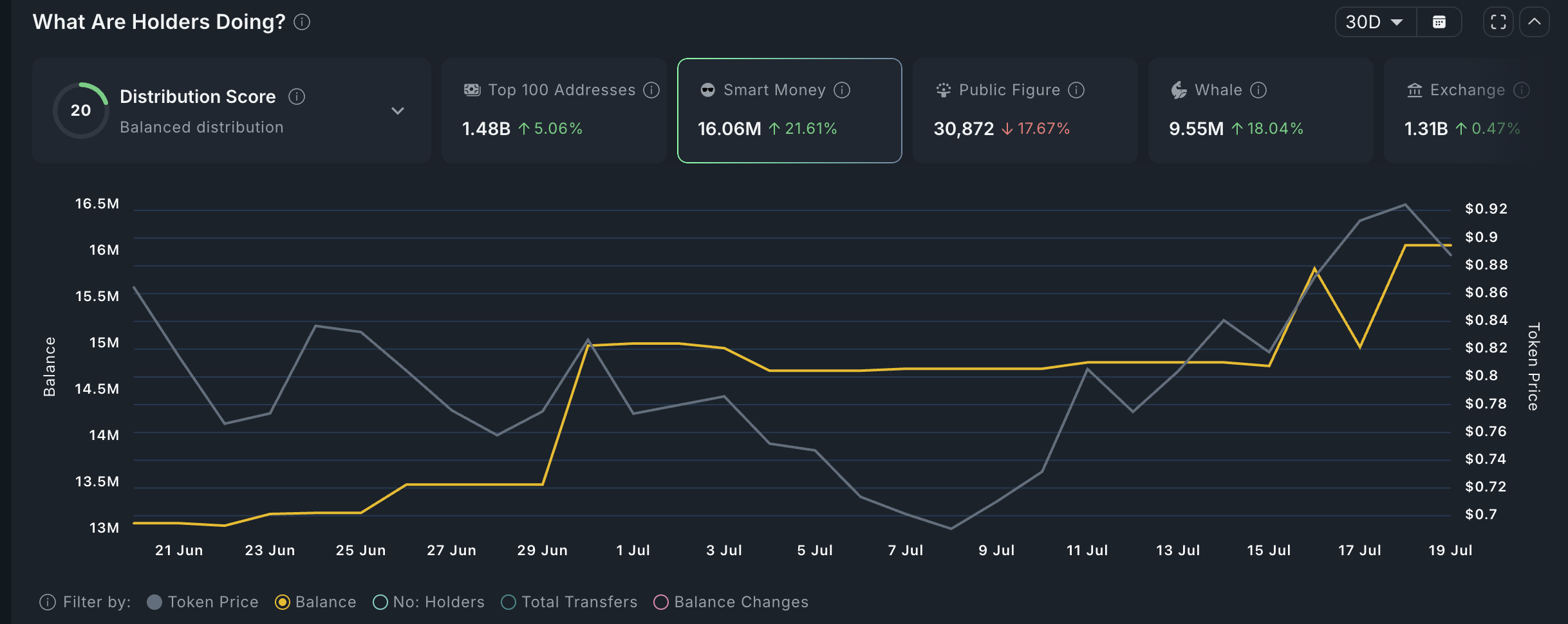Expand the Distribution Score chevron
1568x624 pixels.
point(398,111)
